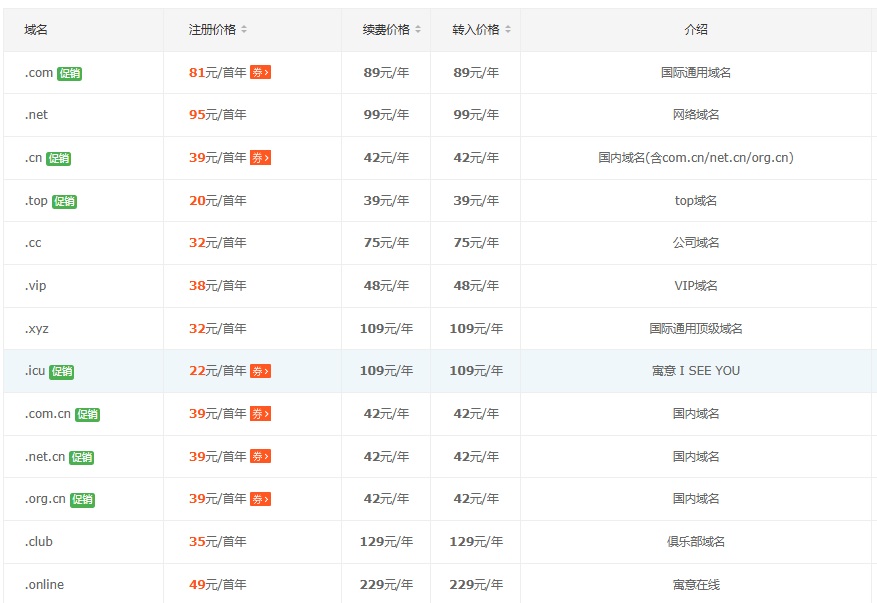This screenshot has height=603, width=877.
Task: Click the 49元/首年 price for .online
Action: (x=217, y=585)
